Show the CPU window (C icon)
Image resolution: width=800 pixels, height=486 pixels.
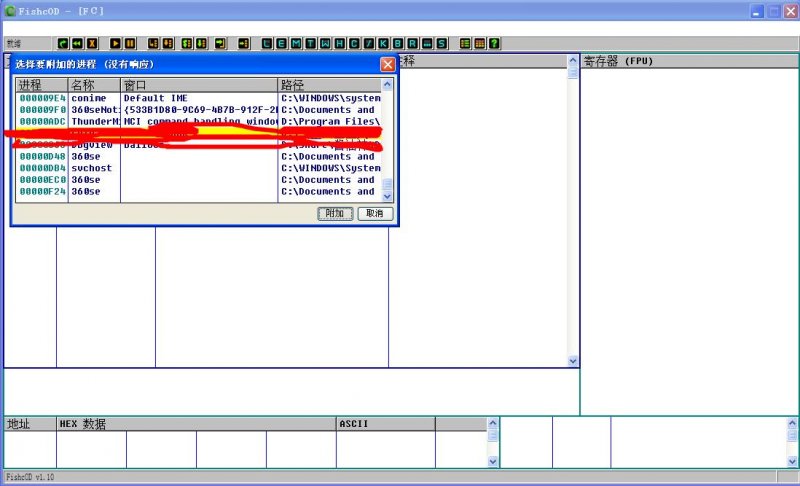[x=354, y=43]
